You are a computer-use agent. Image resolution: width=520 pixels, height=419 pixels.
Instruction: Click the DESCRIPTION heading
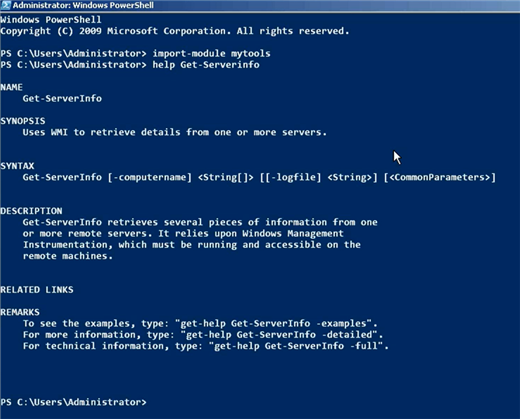(x=31, y=211)
